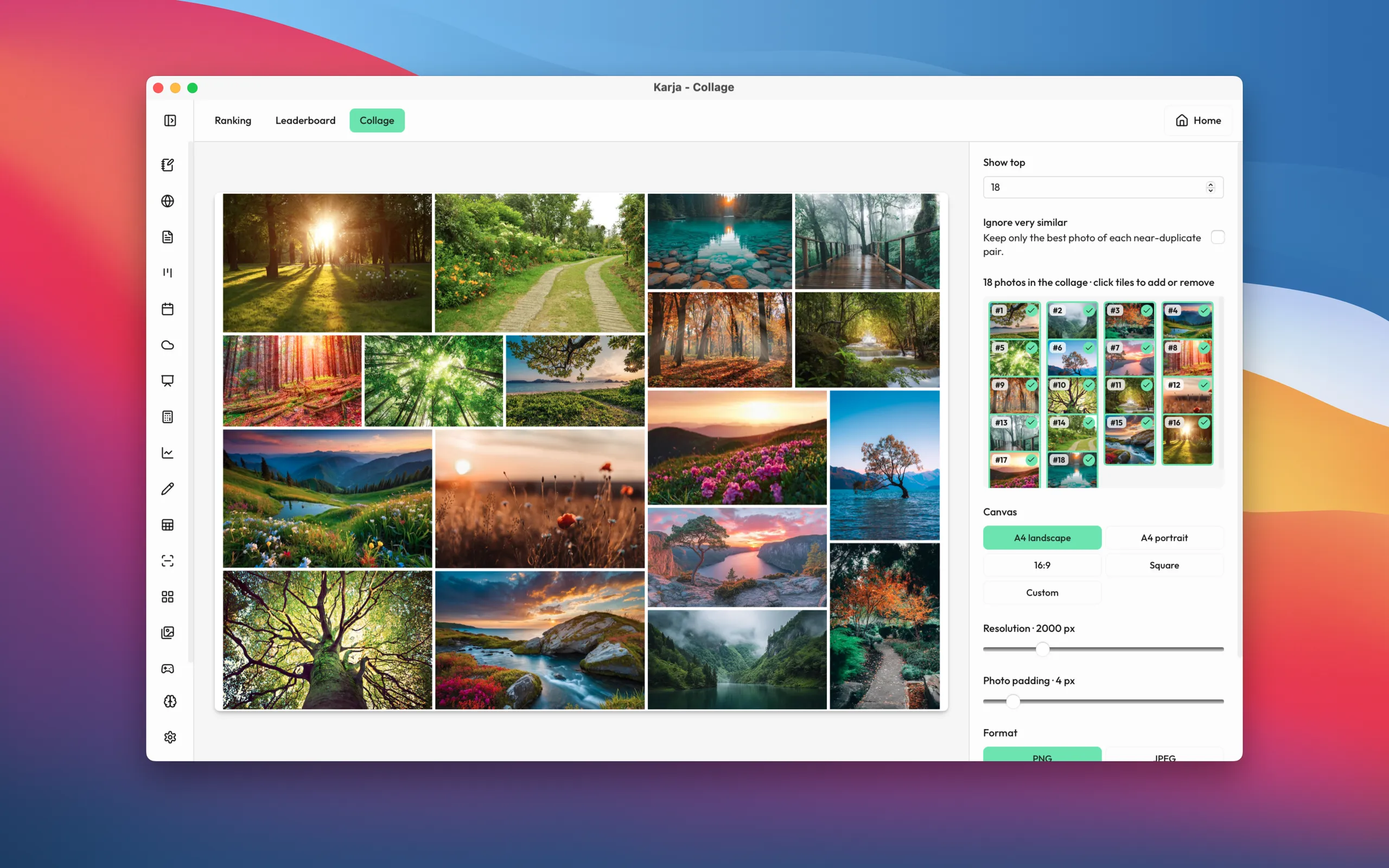
Task: Open the calculator icon in the sidebar
Action: pyautogui.click(x=168, y=417)
